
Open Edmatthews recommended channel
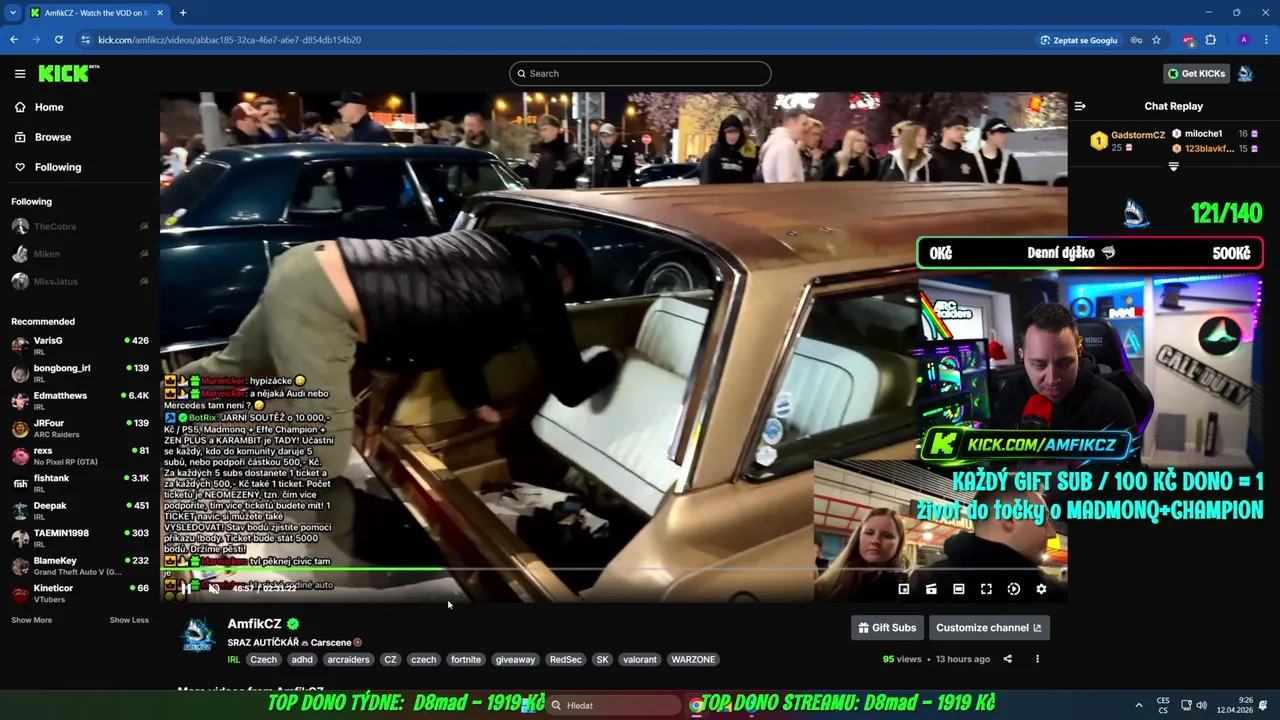click(x=80, y=401)
